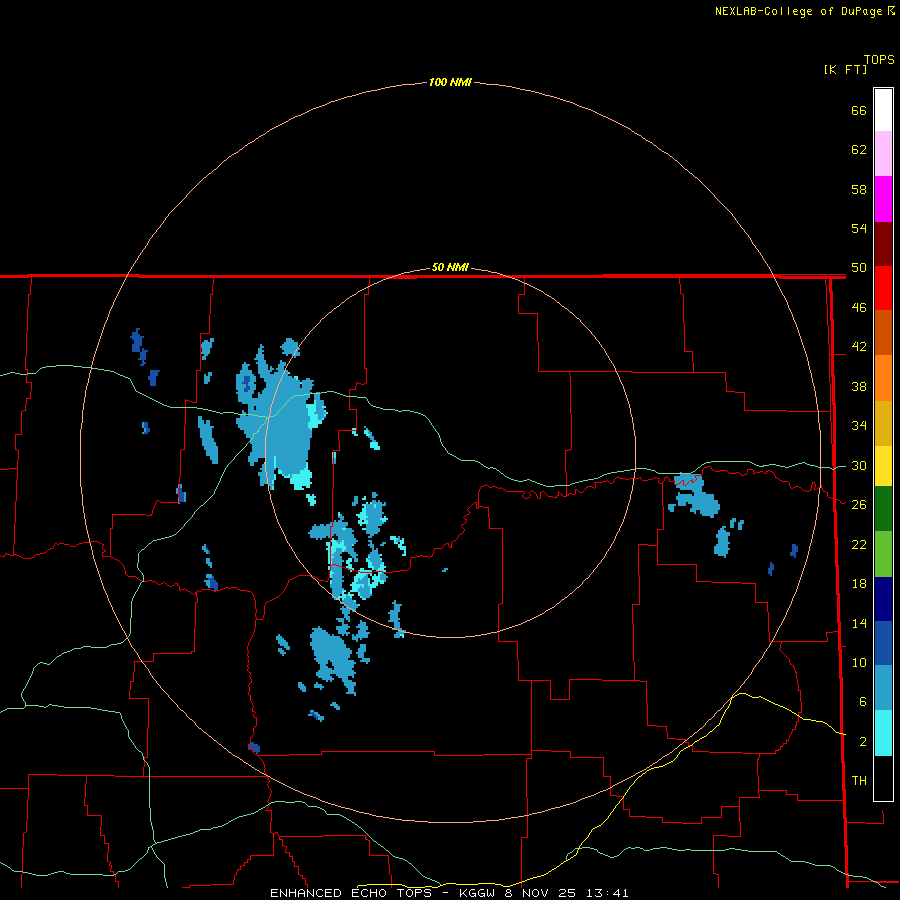Click the TH label beside the legend
Screen dimensions: 900x900
[x=859, y=780]
